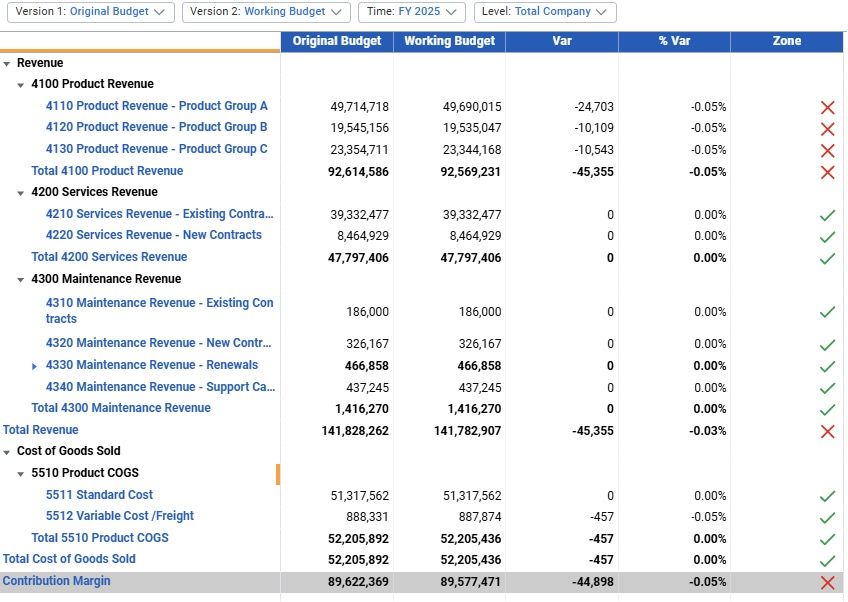Open the Time FY 2025 dropdown
848x602 pixels.
click(x=412, y=12)
